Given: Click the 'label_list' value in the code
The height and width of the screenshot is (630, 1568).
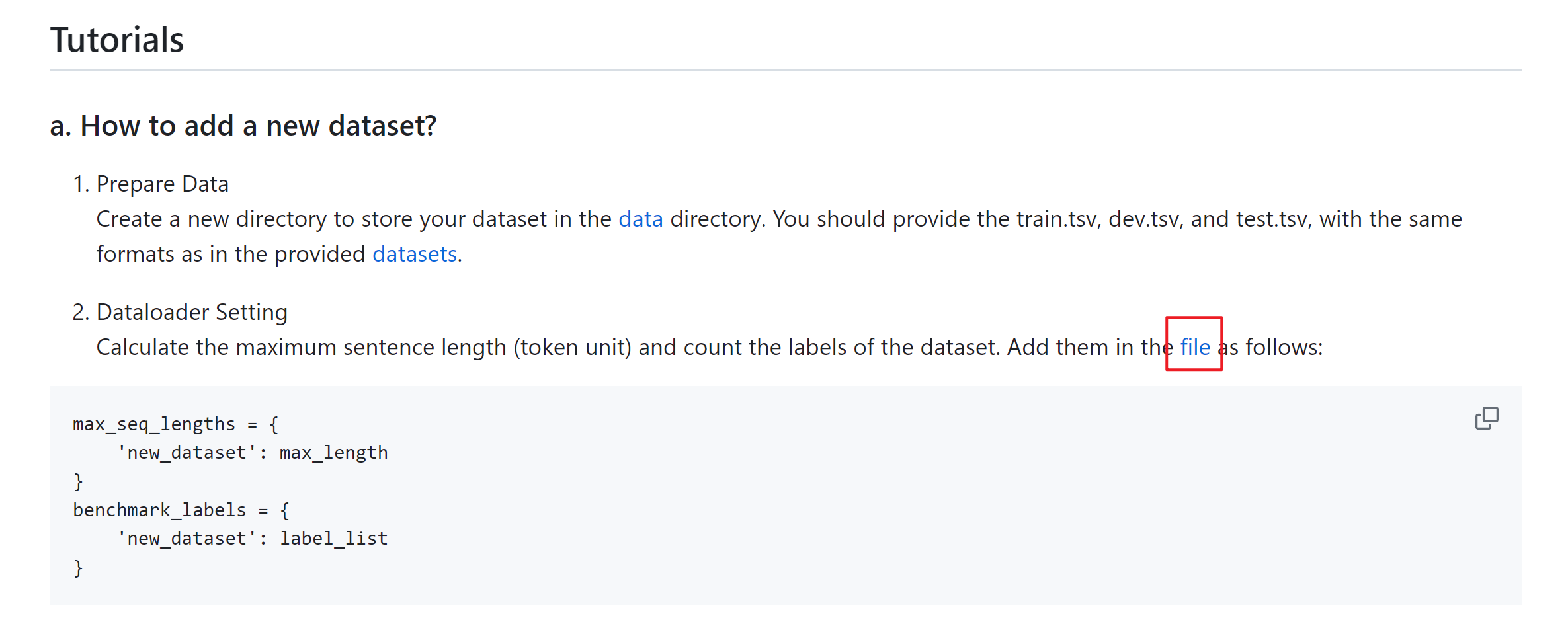Looking at the screenshot, I should coord(334,539).
